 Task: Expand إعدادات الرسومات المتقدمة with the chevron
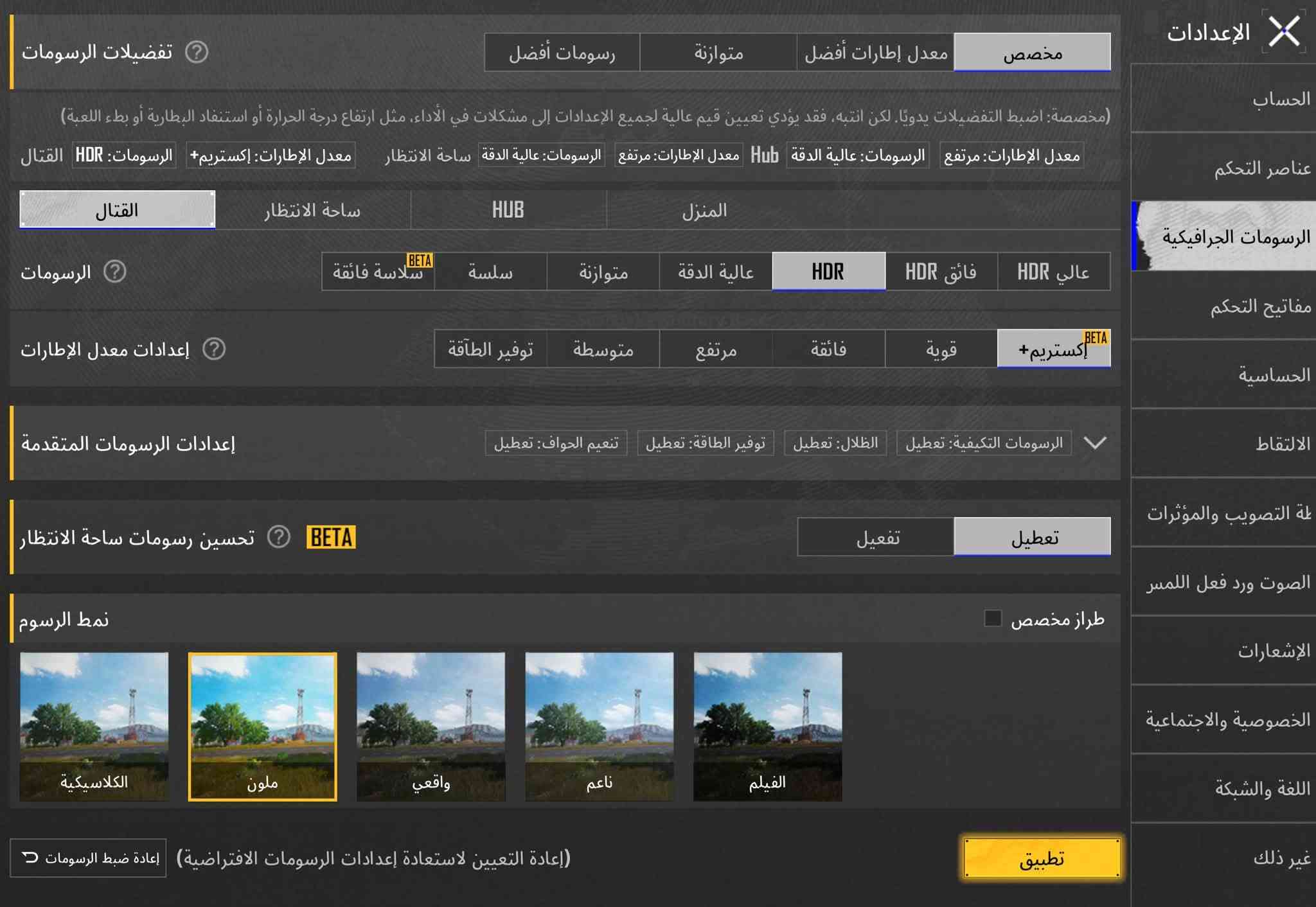pos(1095,443)
